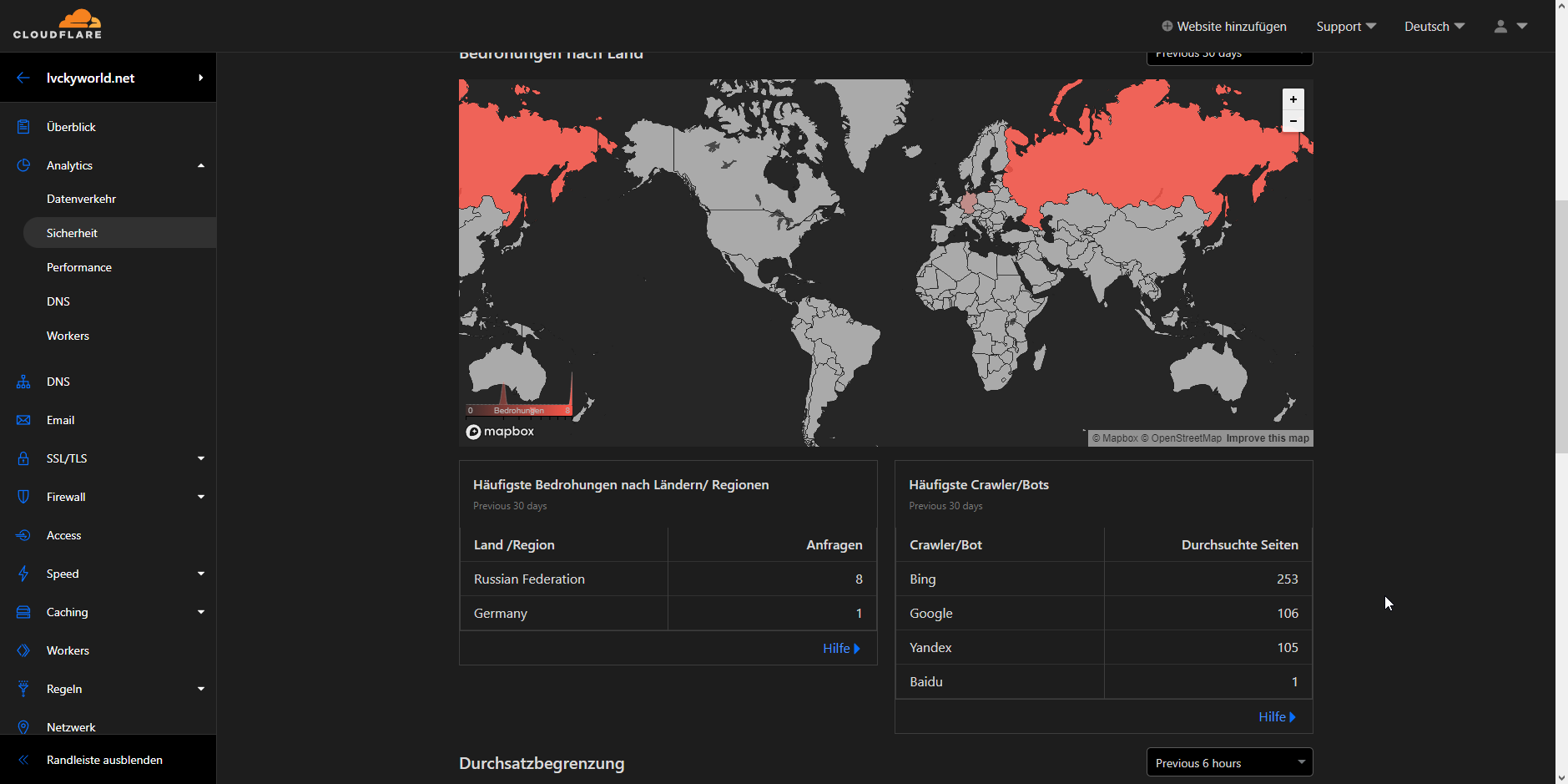Image resolution: width=1568 pixels, height=784 pixels.
Task: Click the Access icon in sidebar
Action: [x=23, y=535]
